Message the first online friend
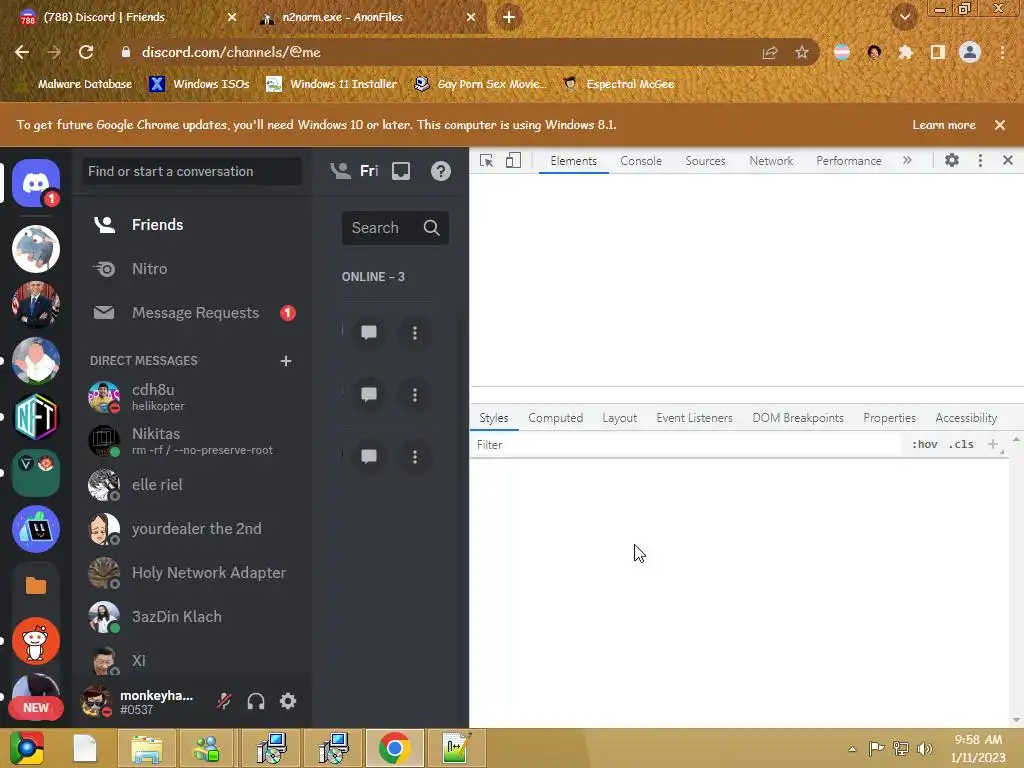The image size is (1024, 768). [x=369, y=332]
